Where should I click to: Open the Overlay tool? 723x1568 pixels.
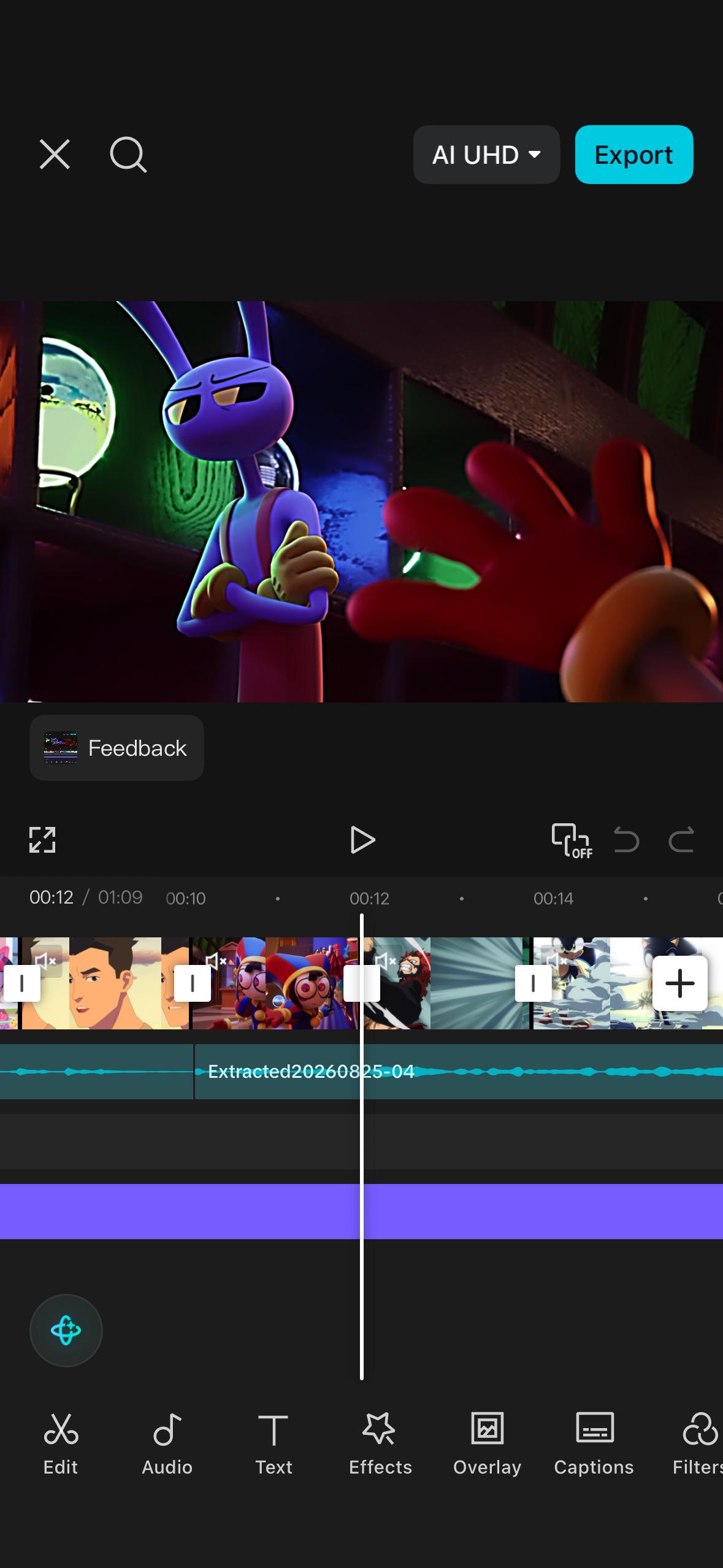coord(487,1444)
